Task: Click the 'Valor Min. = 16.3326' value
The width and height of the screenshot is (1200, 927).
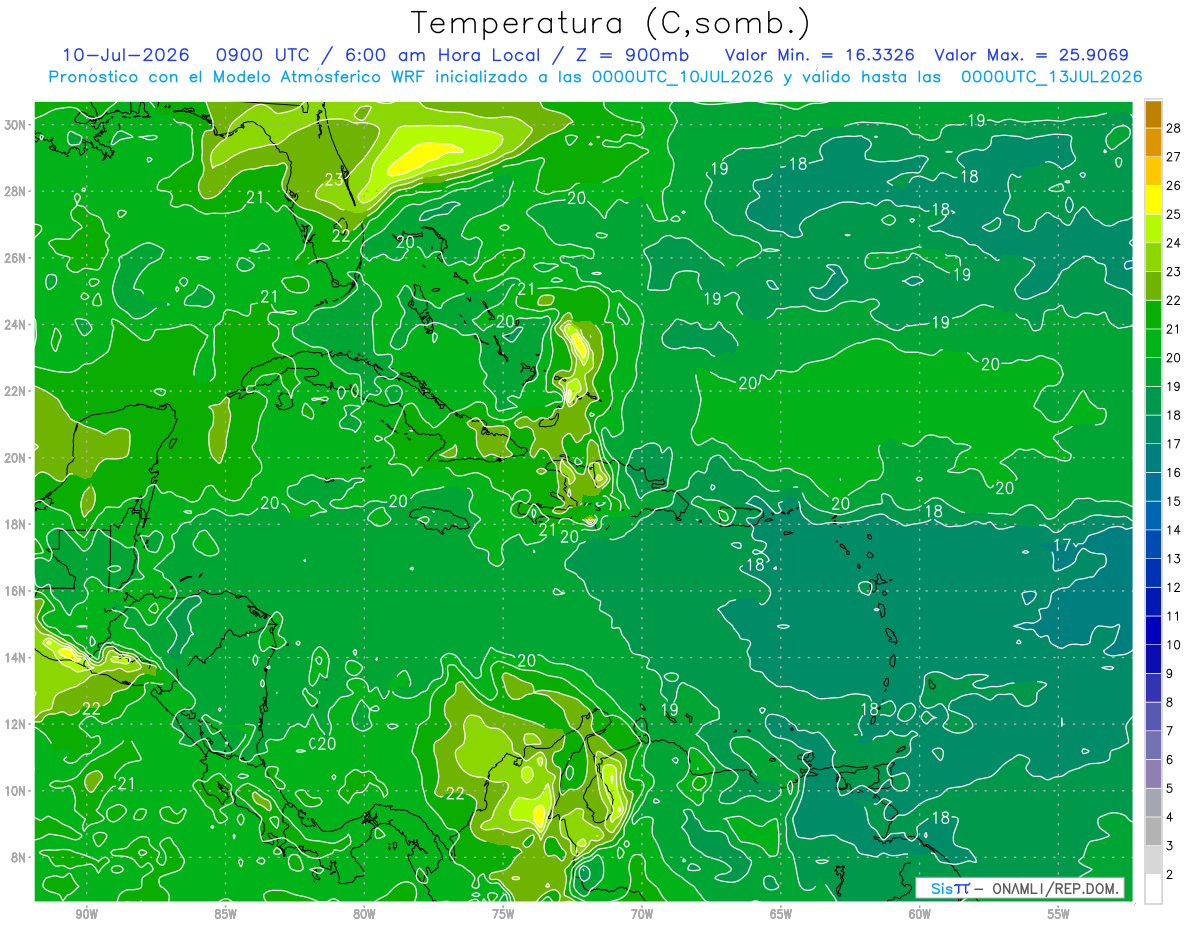Action: [x=821, y=55]
